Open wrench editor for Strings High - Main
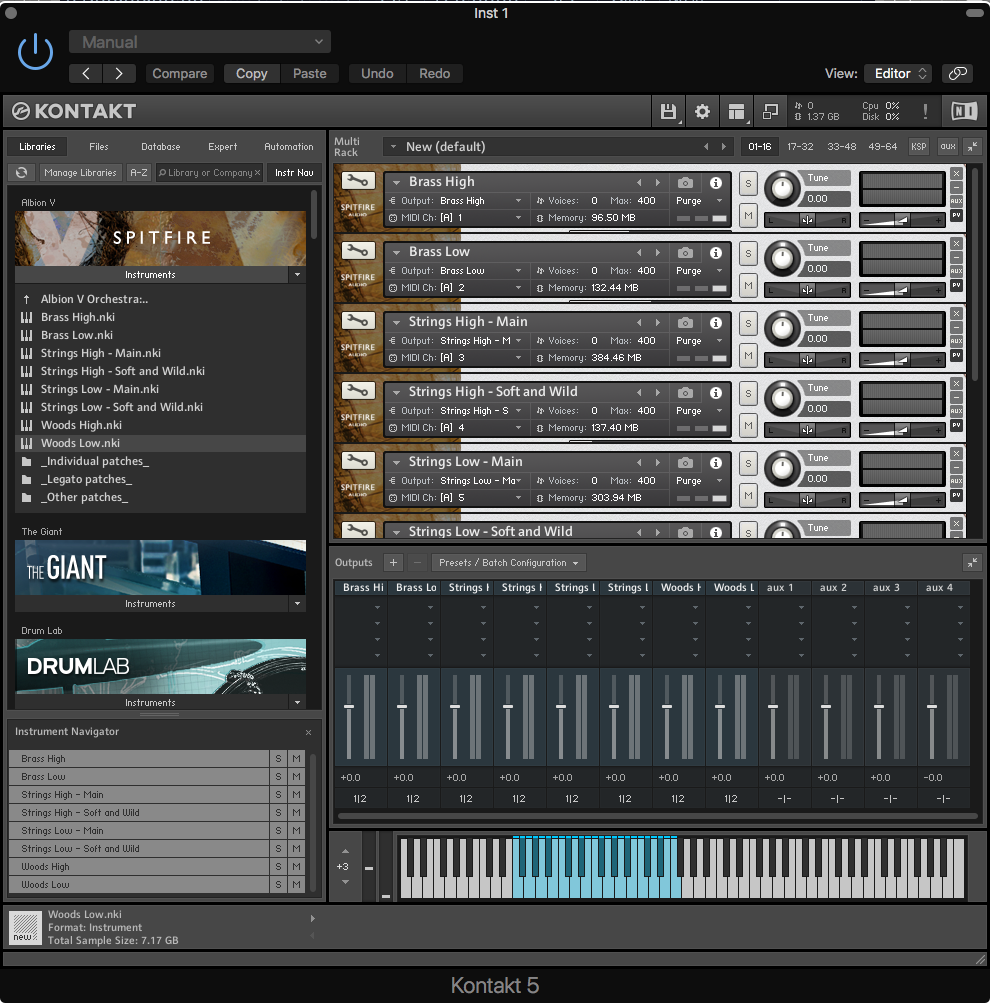Image resolution: width=990 pixels, height=1003 pixels. pos(358,321)
